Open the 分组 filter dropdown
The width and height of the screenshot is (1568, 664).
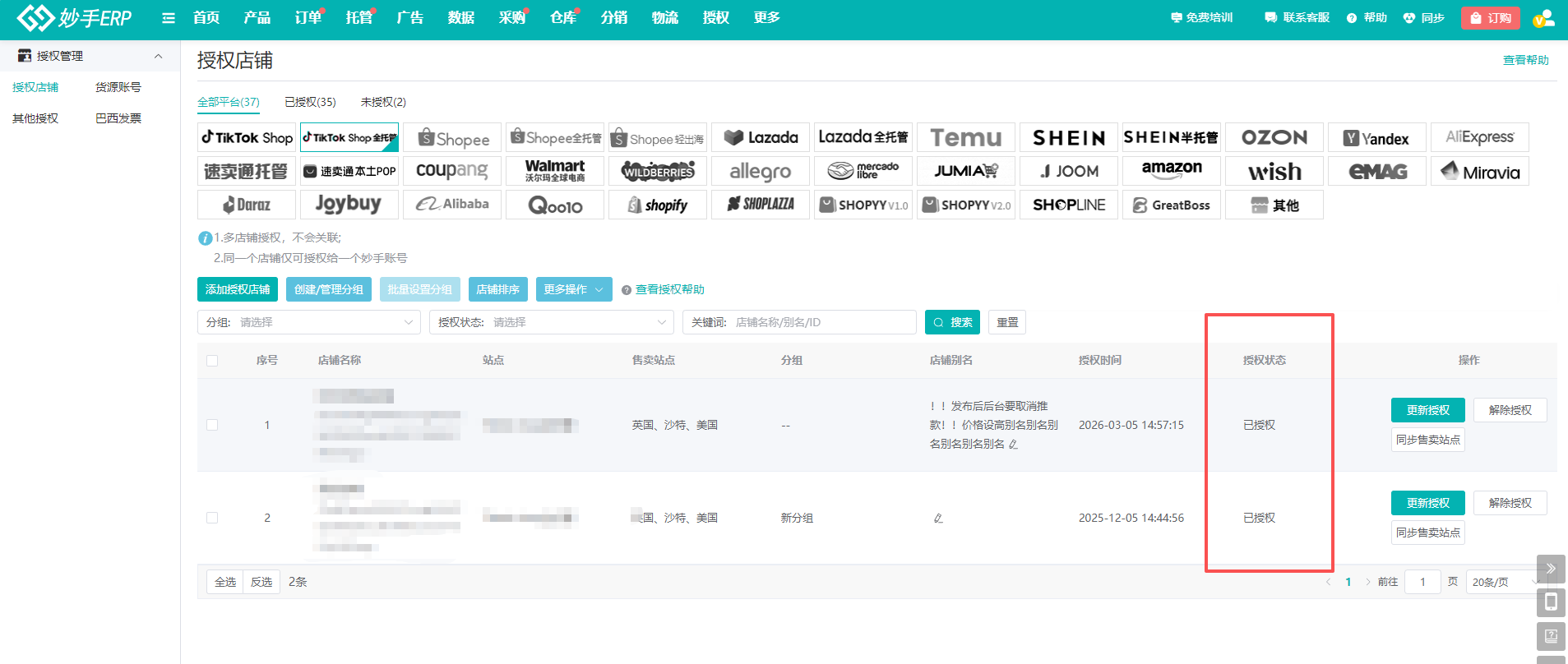[x=309, y=322]
